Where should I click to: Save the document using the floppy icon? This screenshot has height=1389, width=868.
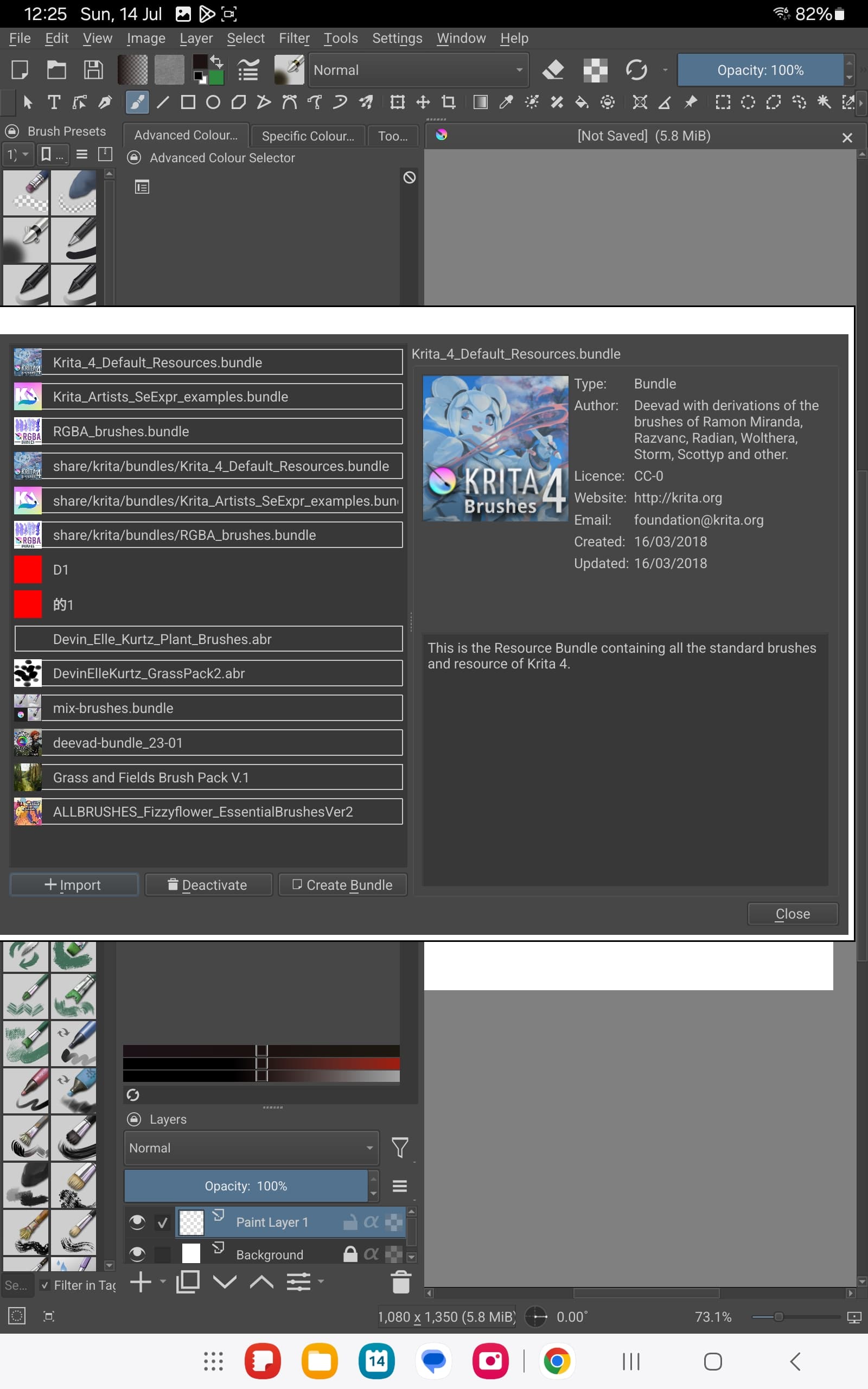coord(93,70)
